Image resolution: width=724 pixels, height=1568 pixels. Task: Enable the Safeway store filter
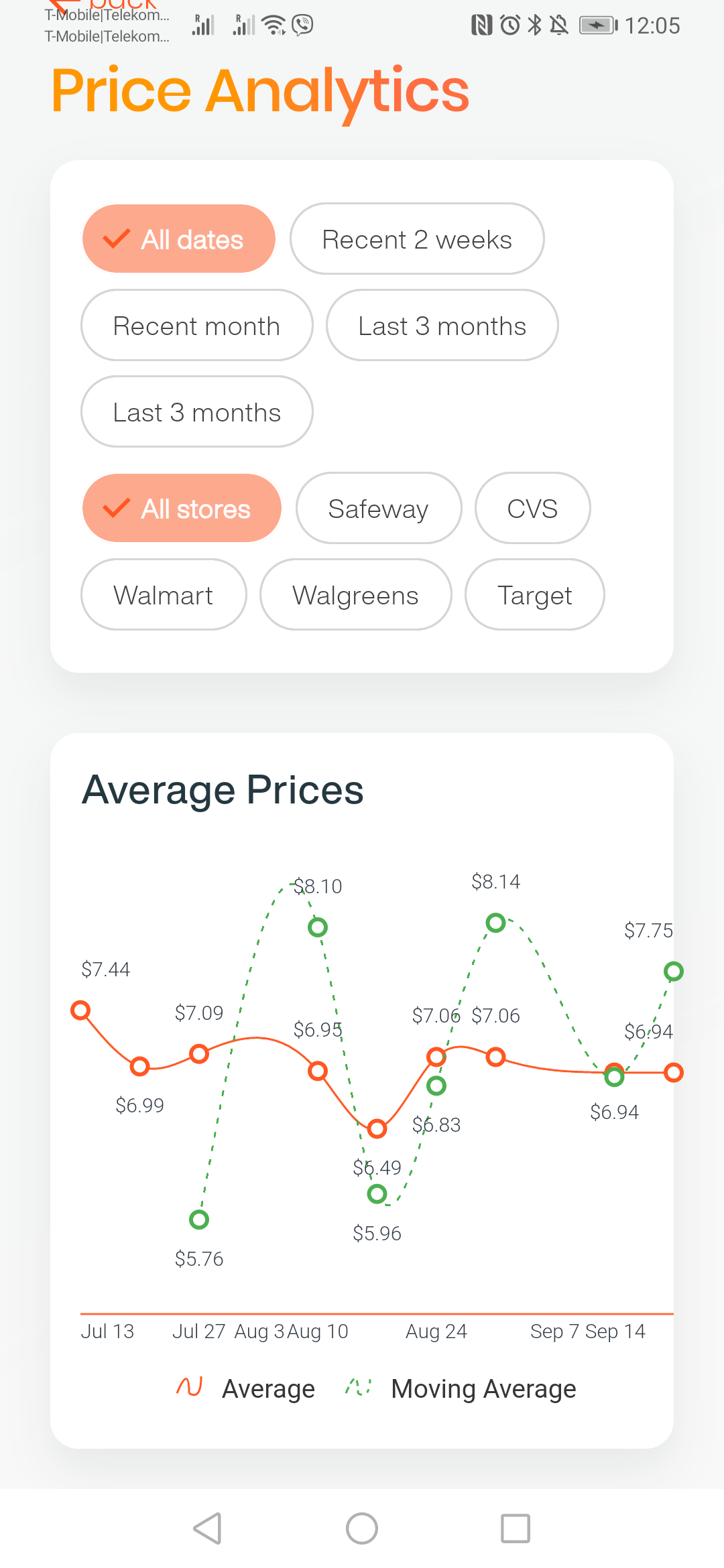pyautogui.click(x=379, y=508)
